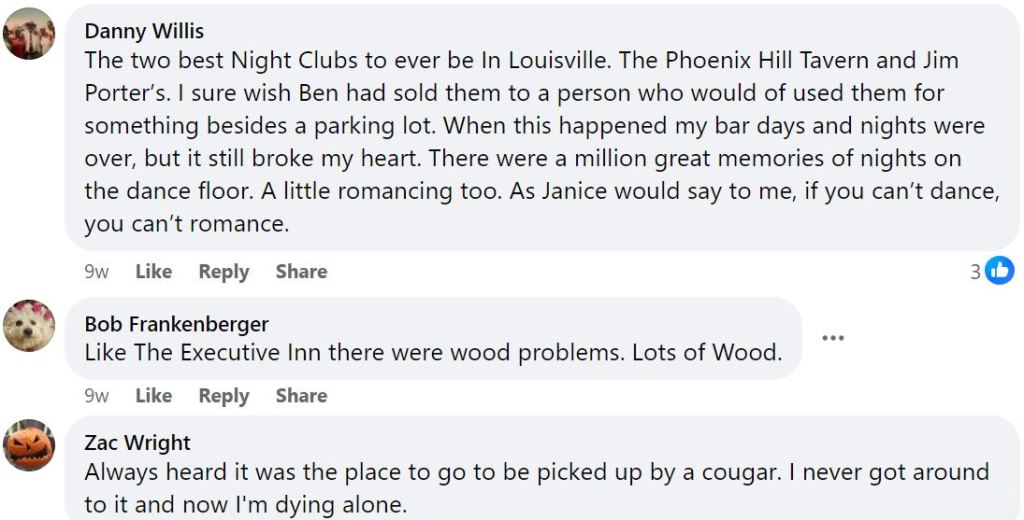Click Zac Wright's pumpkin avatar
This screenshot has height=520, width=1024.
tap(29, 446)
